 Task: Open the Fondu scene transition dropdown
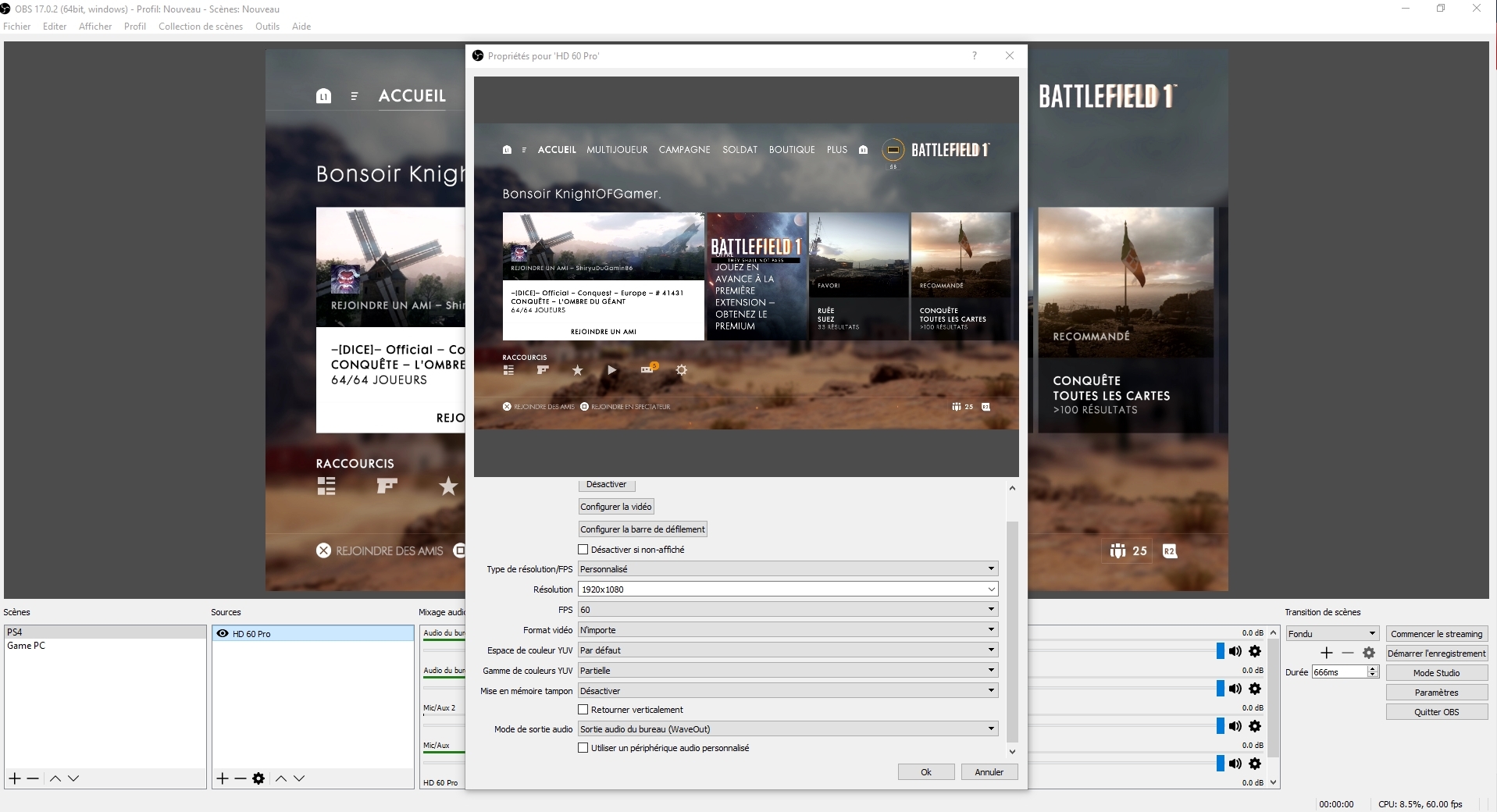(x=1332, y=633)
